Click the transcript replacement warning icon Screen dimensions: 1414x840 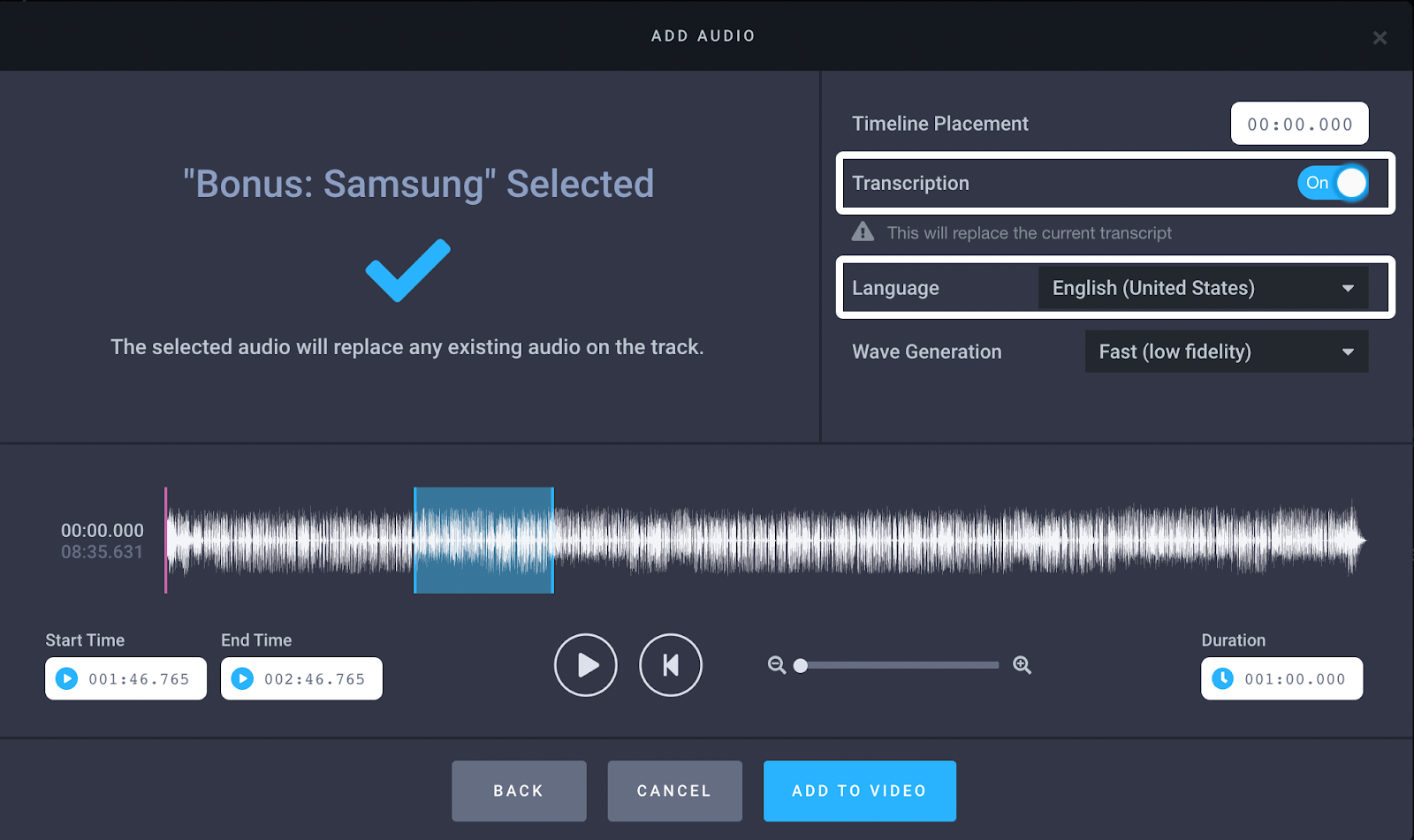863,232
